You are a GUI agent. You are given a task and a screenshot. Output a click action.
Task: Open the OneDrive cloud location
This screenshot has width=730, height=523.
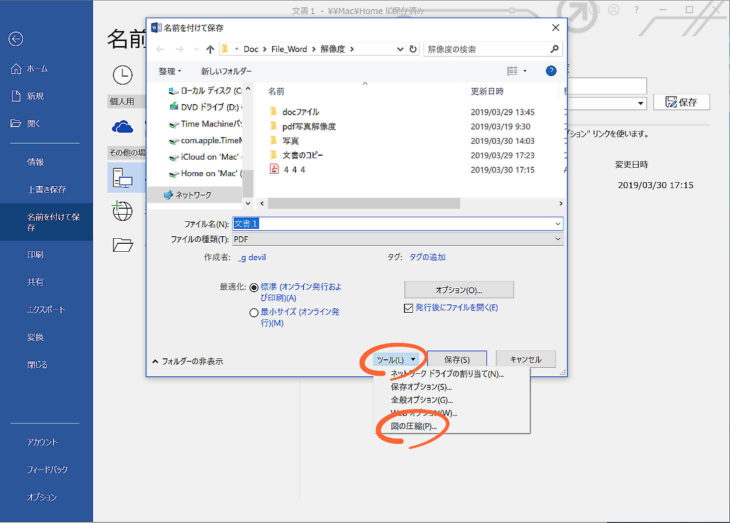click(122, 126)
